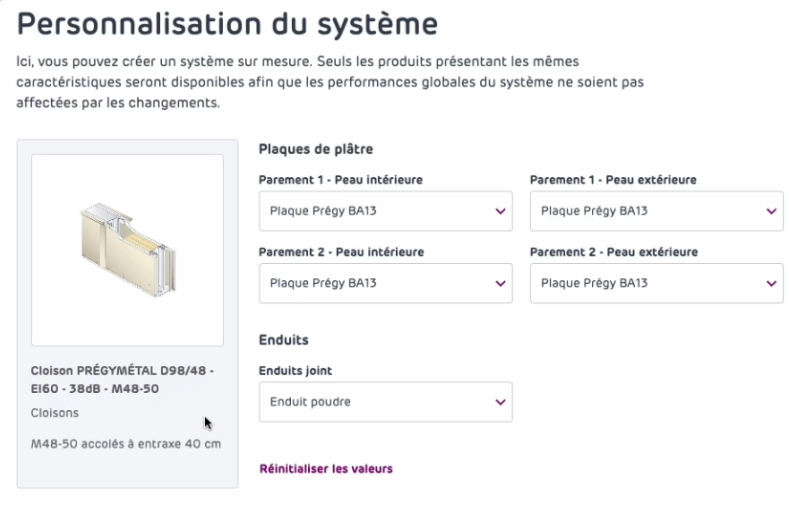Image resolution: width=789 pixels, height=513 pixels.
Task: Click the Enduits joint field label
Action: [295, 371]
